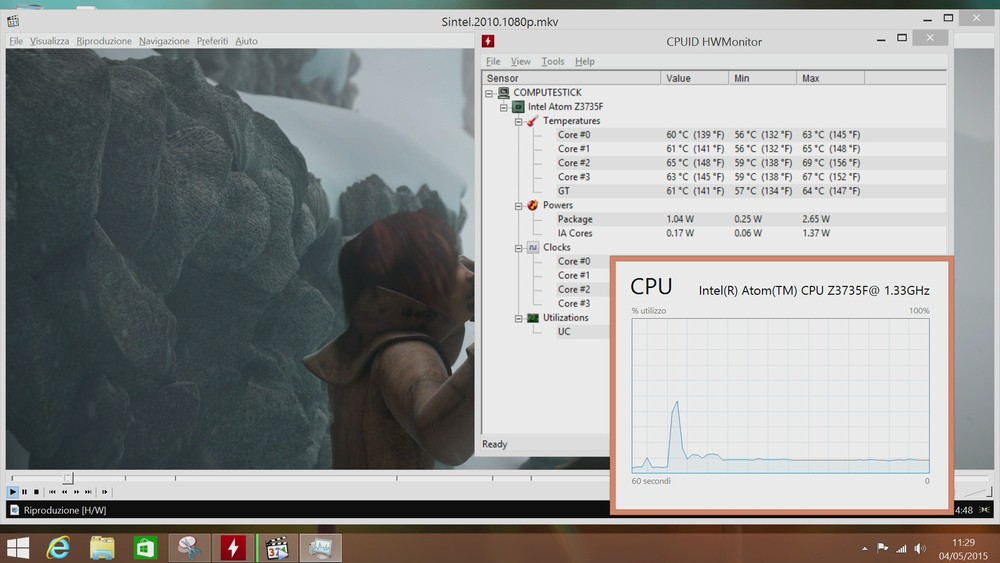Click the status icon next to Riproduzione [H/W]
This screenshot has width=1000, height=563.
(15, 510)
